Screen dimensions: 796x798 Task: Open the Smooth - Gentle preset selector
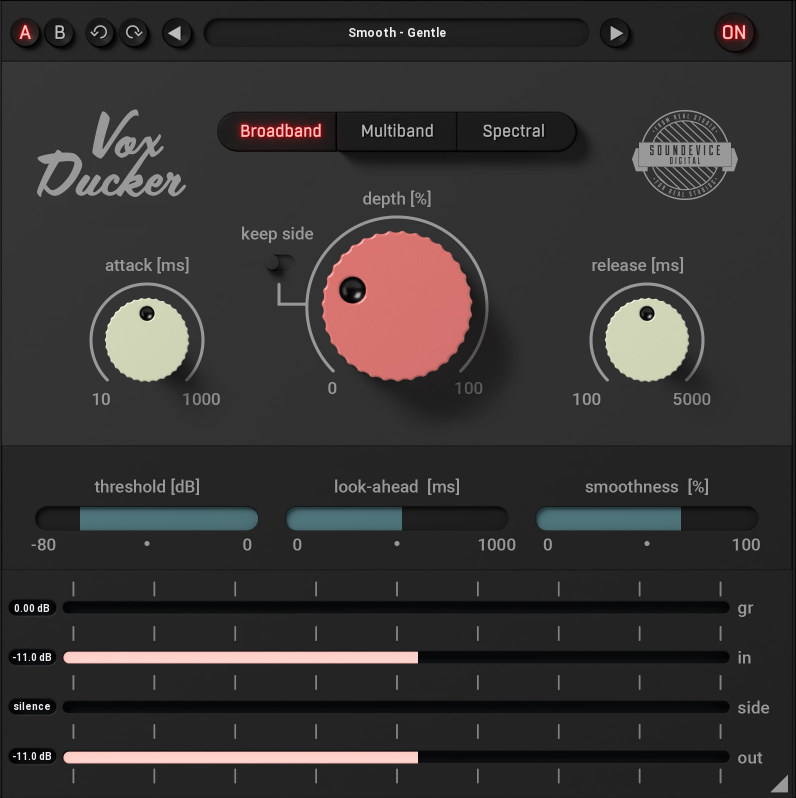coord(396,33)
